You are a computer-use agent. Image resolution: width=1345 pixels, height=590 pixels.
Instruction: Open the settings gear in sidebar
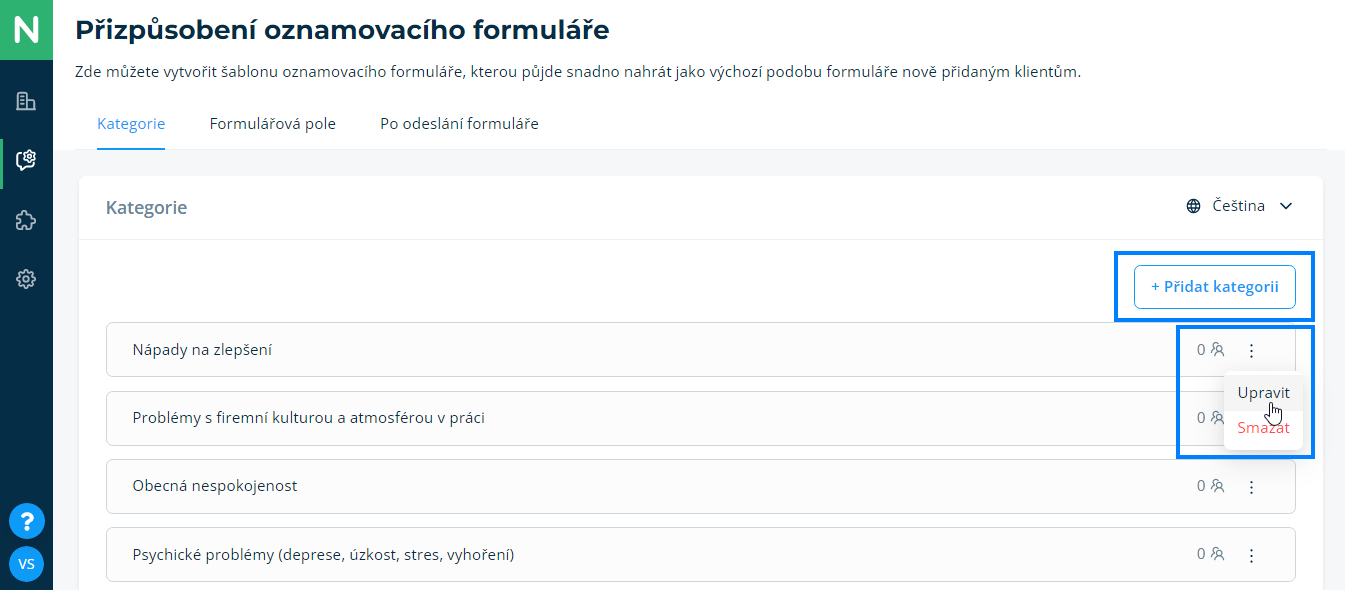point(26,280)
